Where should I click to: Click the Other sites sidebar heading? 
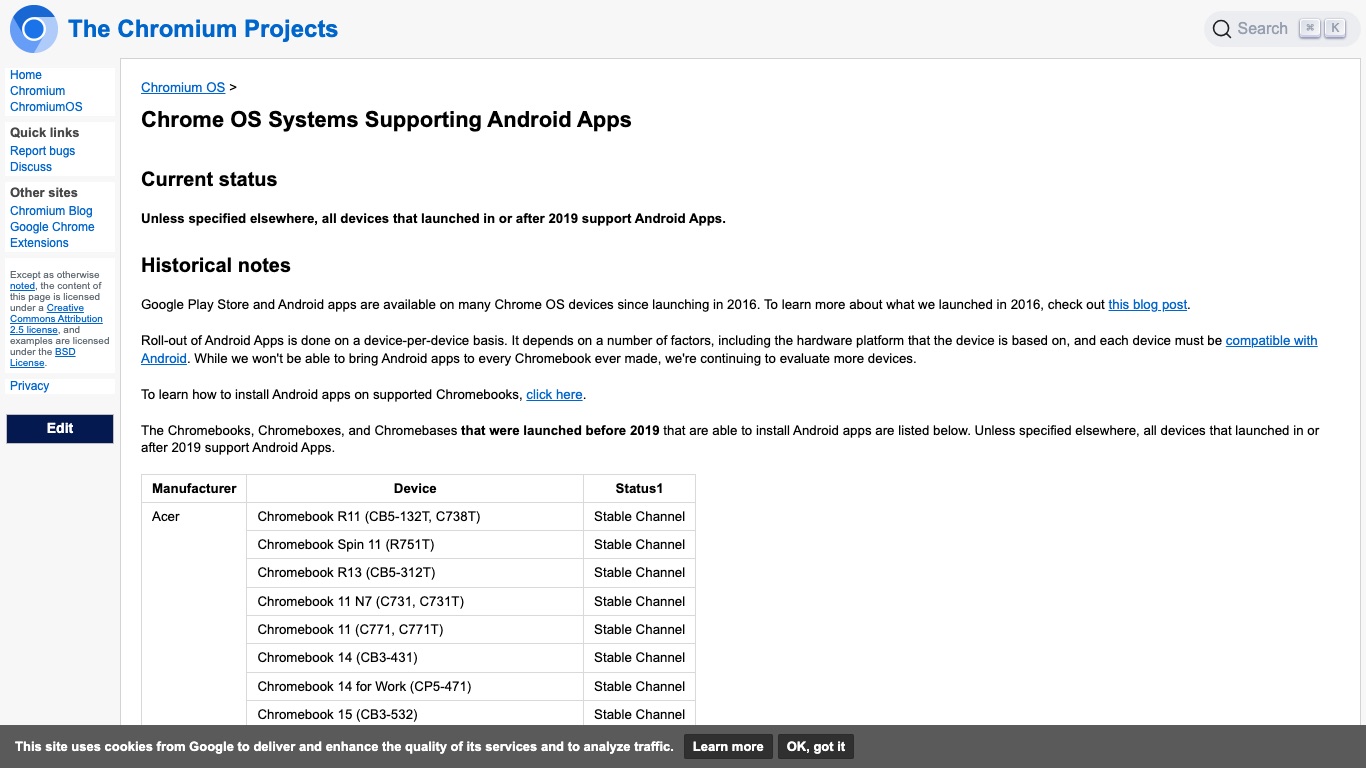[x=43, y=193]
